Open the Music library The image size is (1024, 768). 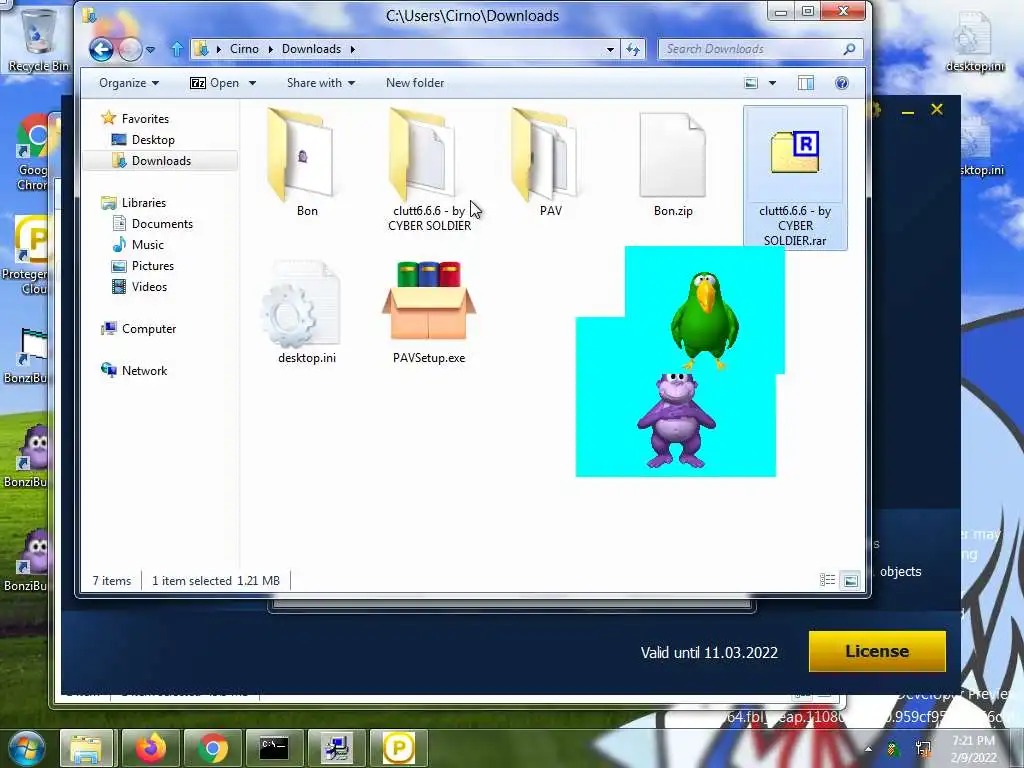(x=148, y=244)
